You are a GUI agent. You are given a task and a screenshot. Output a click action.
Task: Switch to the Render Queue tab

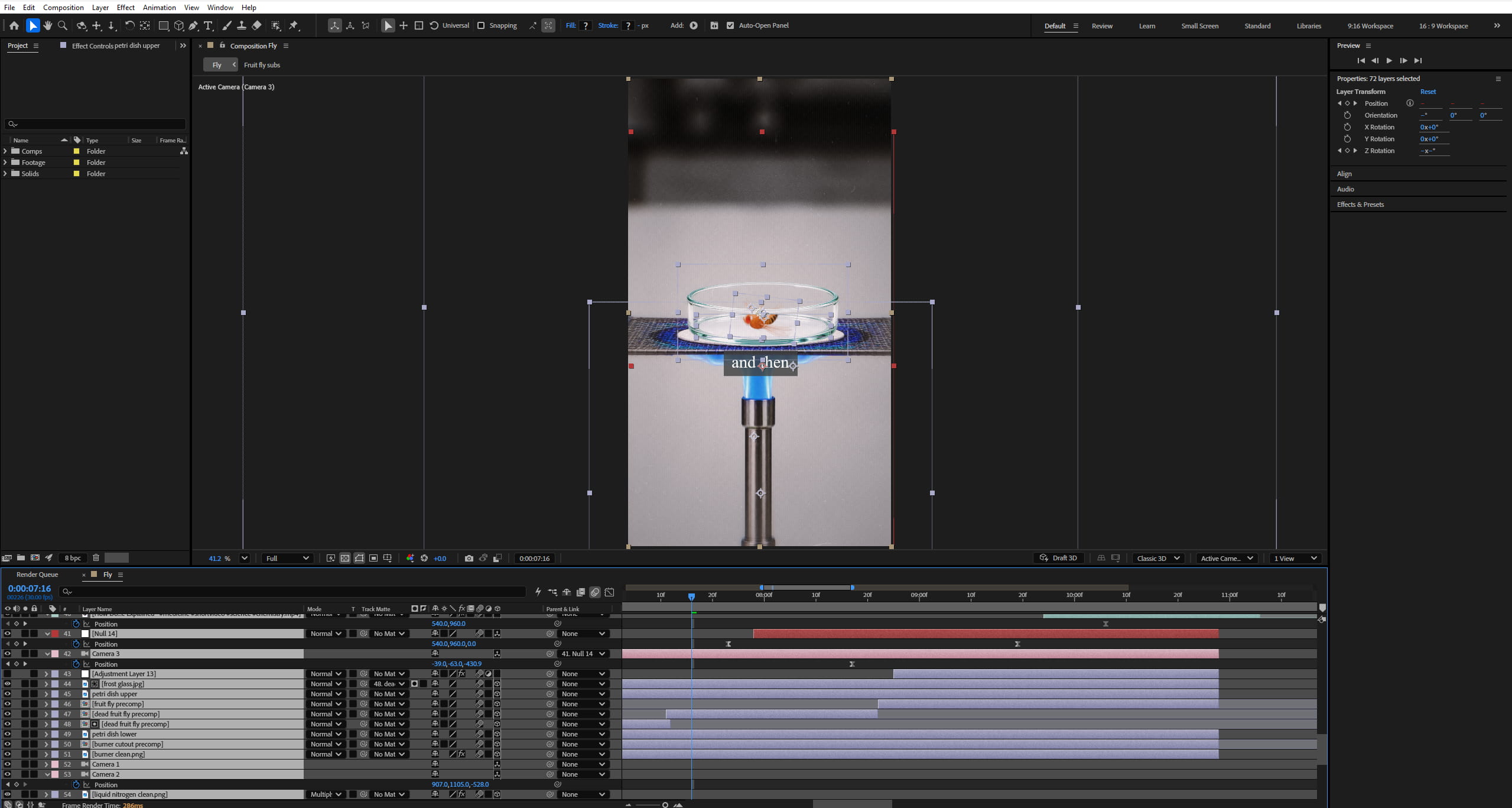[37, 575]
